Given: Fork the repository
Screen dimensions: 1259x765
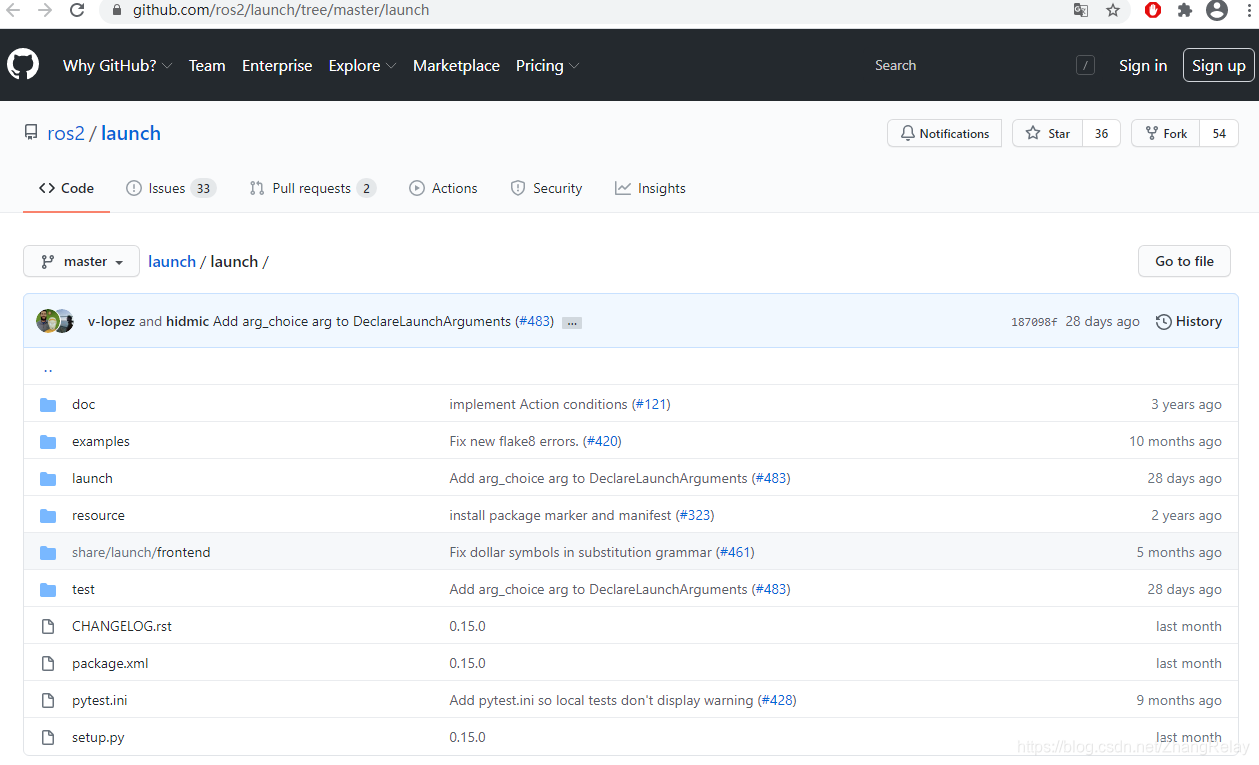Looking at the screenshot, I should pyautogui.click(x=1165, y=133).
